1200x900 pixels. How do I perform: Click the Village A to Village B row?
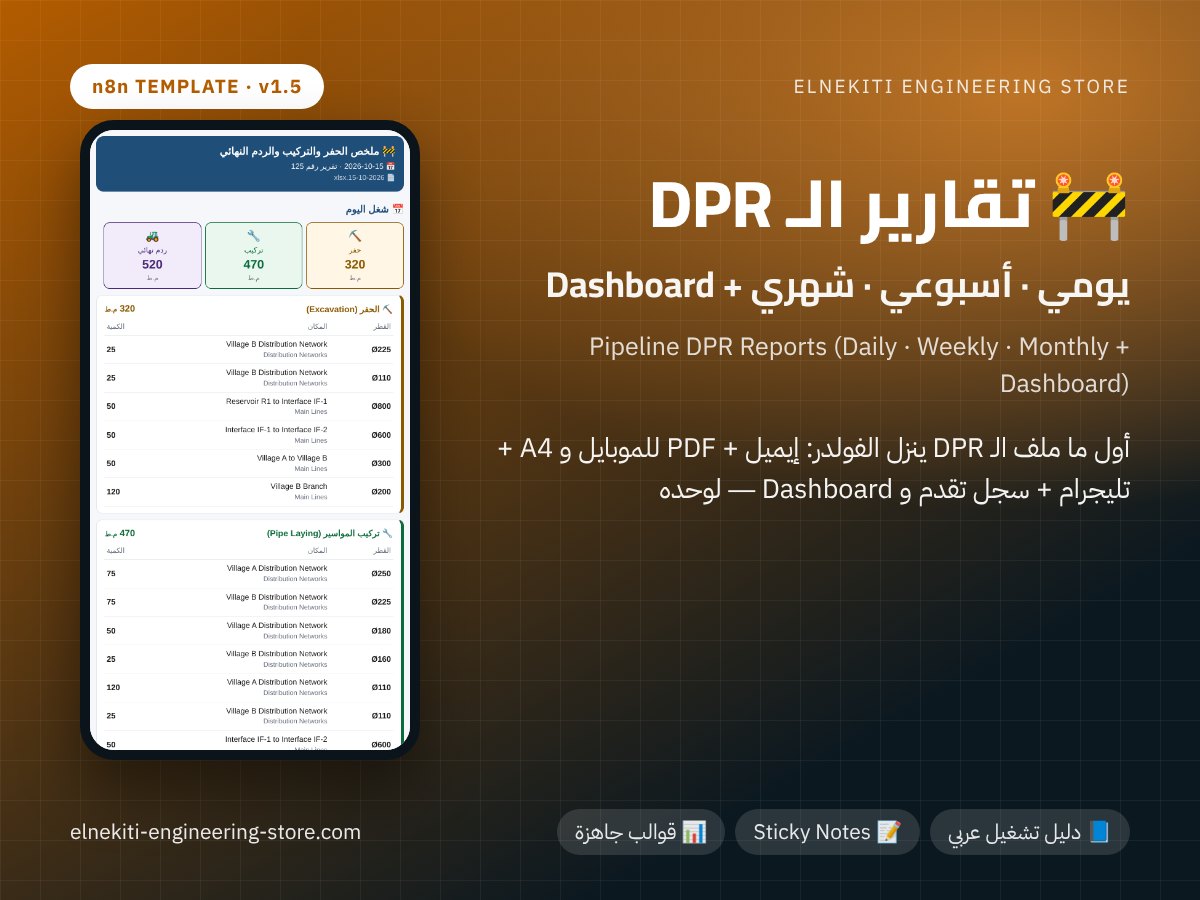tap(249, 463)
